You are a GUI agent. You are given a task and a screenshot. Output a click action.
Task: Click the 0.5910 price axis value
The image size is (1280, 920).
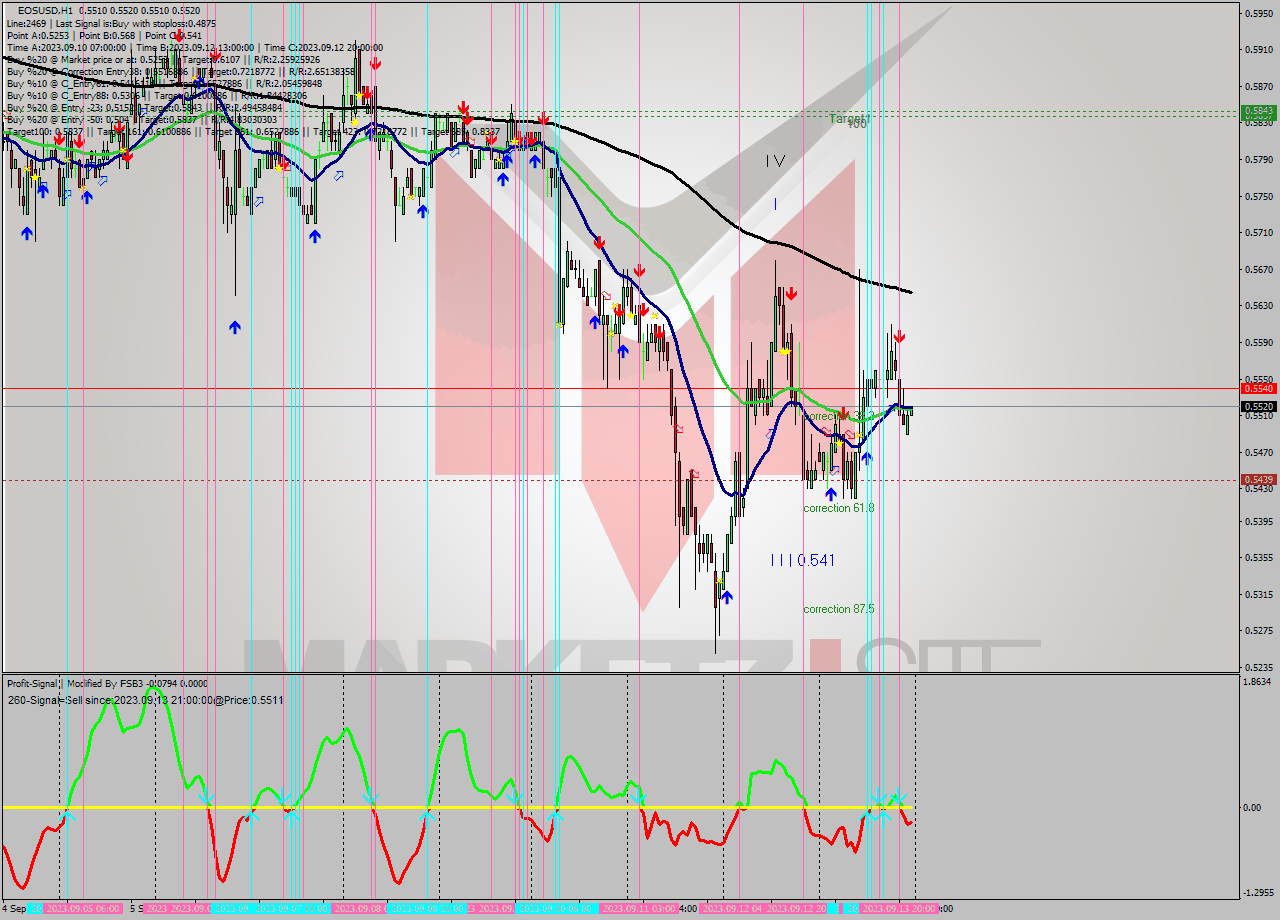coord(1258,48)
